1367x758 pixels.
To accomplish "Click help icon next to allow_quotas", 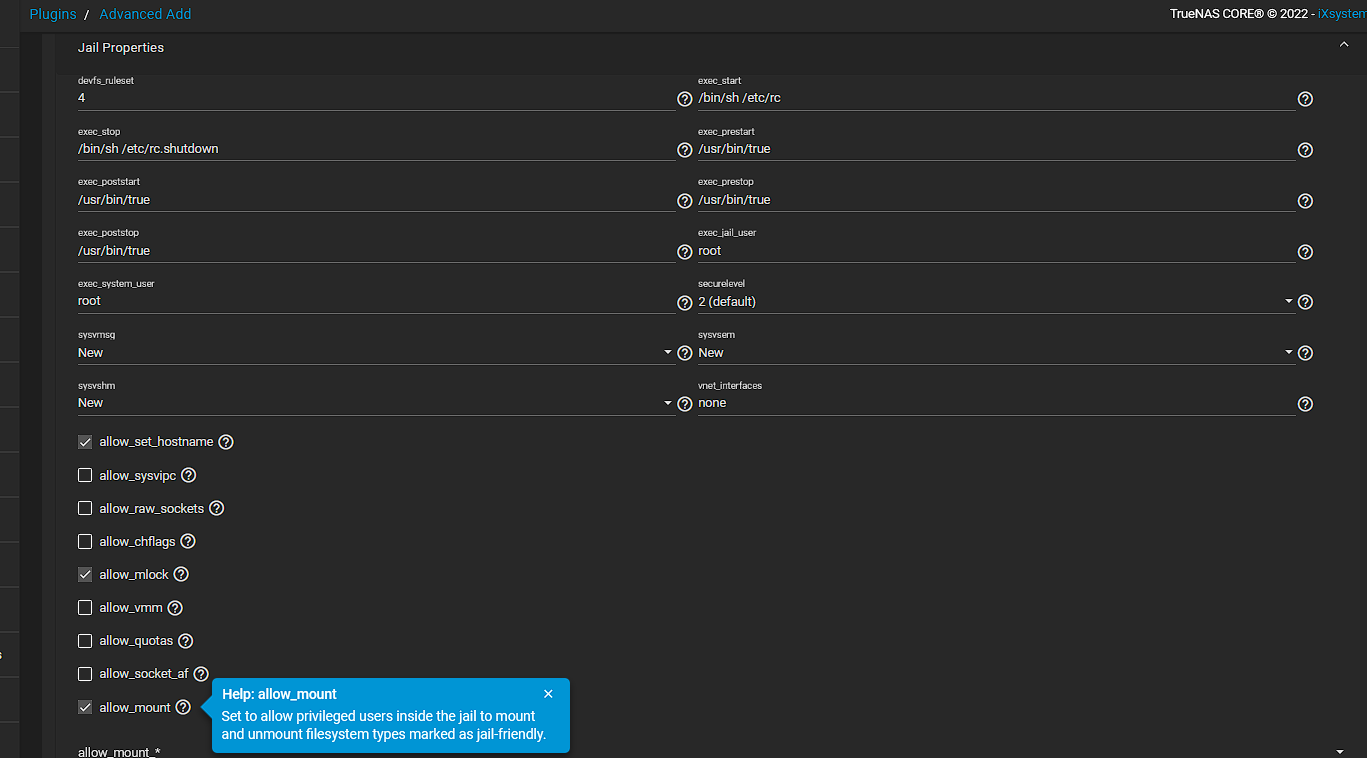I will pos(185,641).
